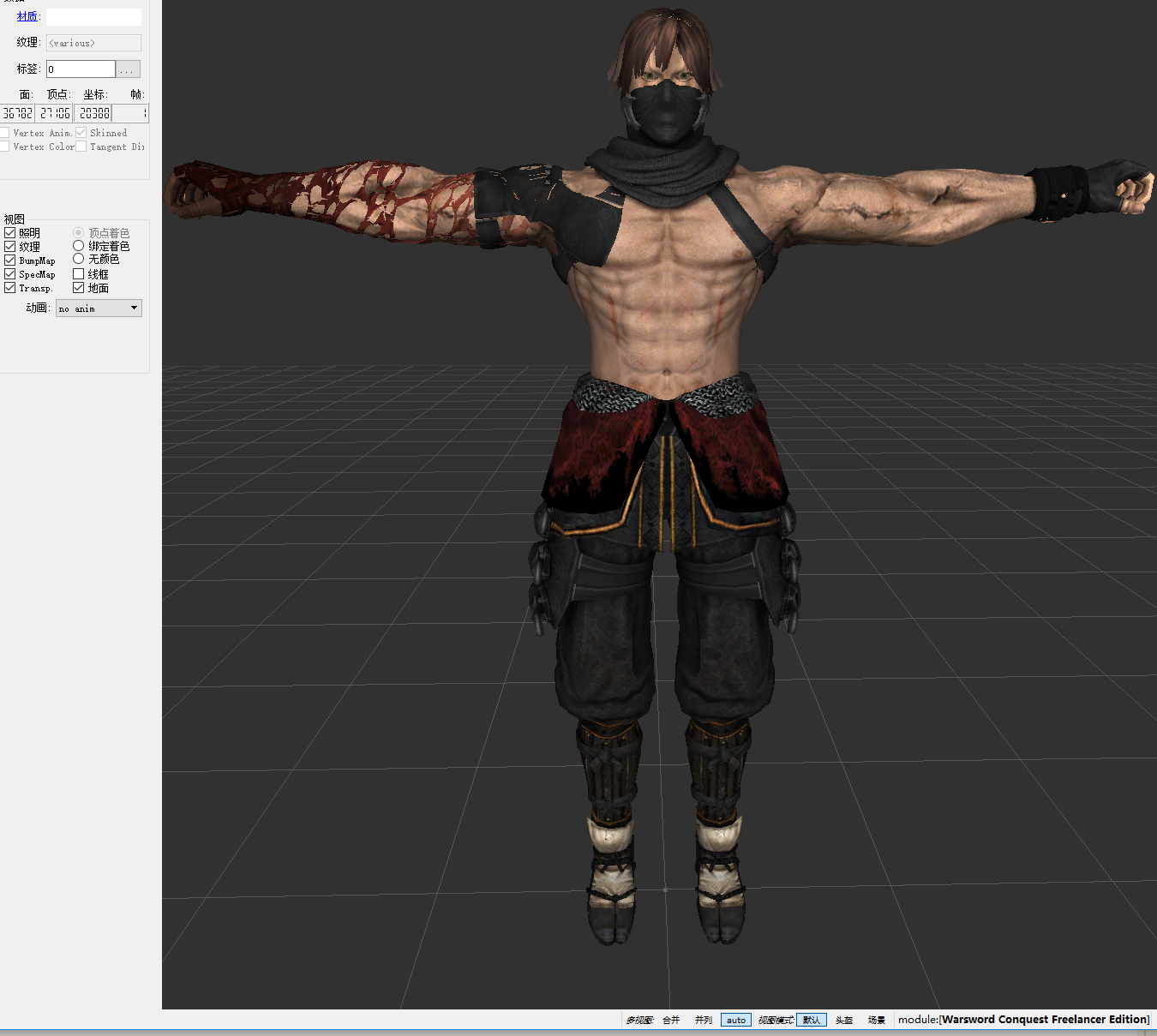
Task: Click the face count field 36782
Action: coord(17,113)
